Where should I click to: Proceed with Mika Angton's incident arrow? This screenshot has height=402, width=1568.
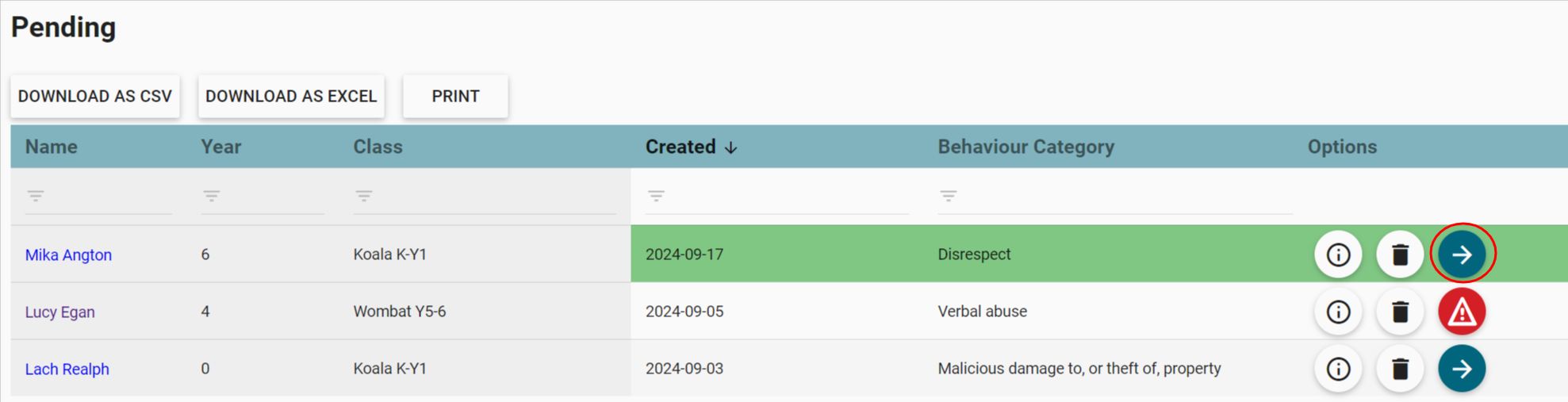tap(1462, 255)
